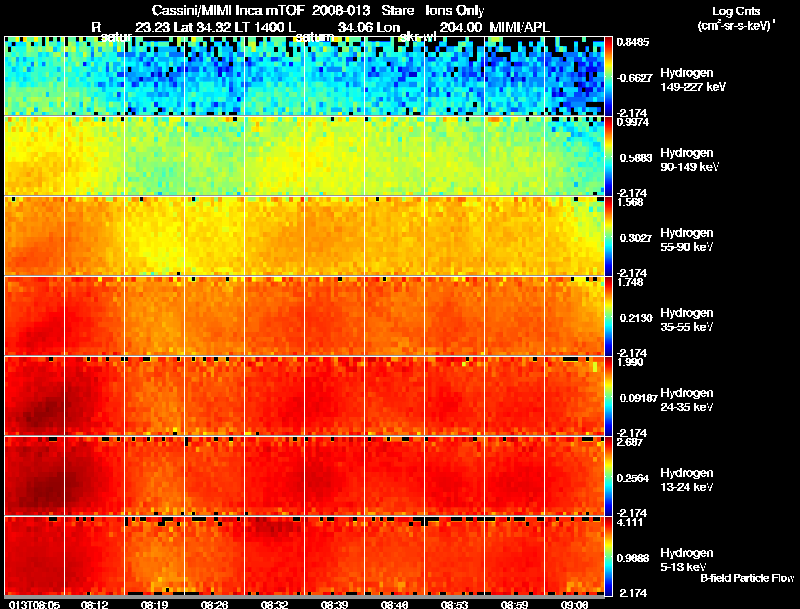Click the color scale bar beside Hydrogen 149-227 keV

pos(608,76)
